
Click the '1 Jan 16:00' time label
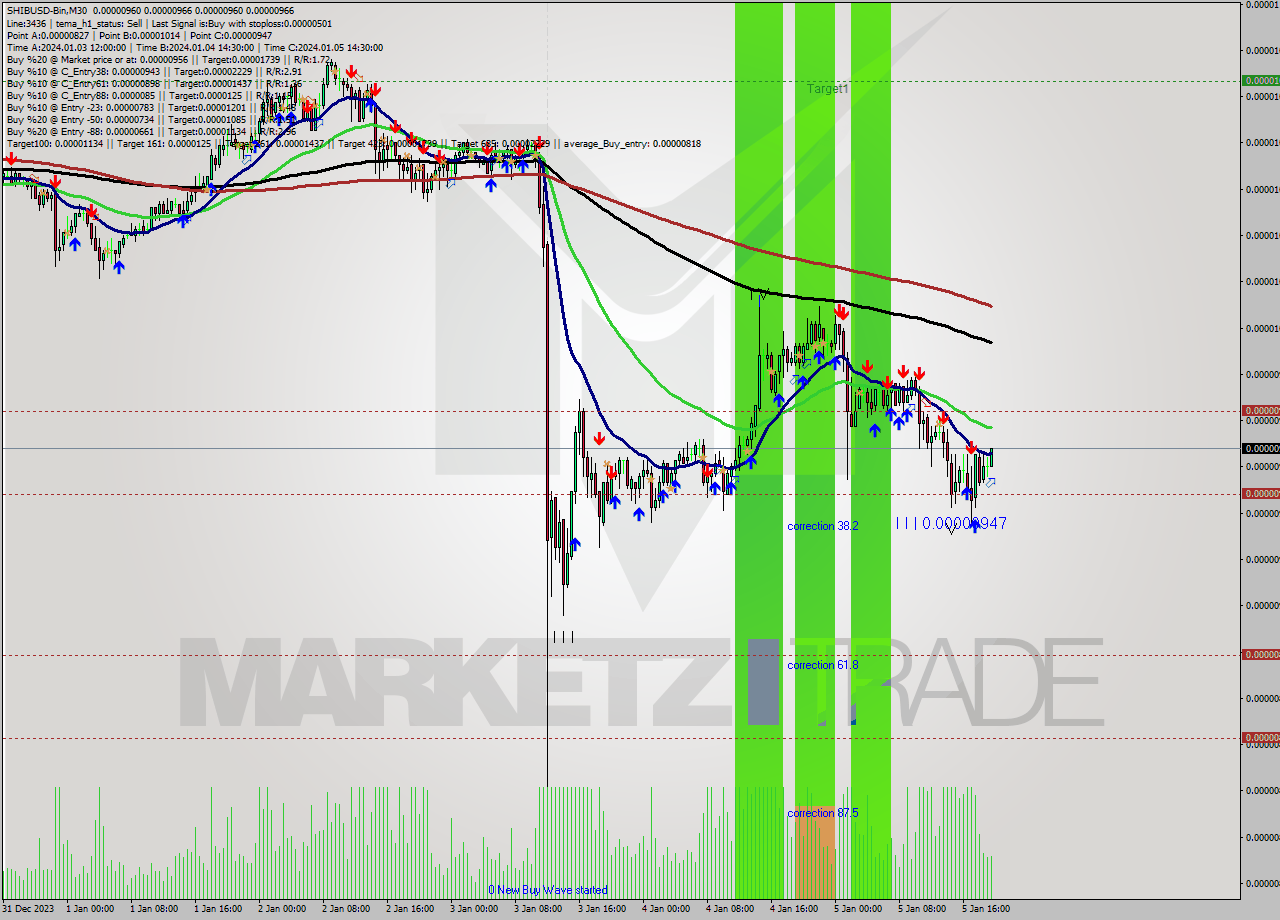(218, 909)
